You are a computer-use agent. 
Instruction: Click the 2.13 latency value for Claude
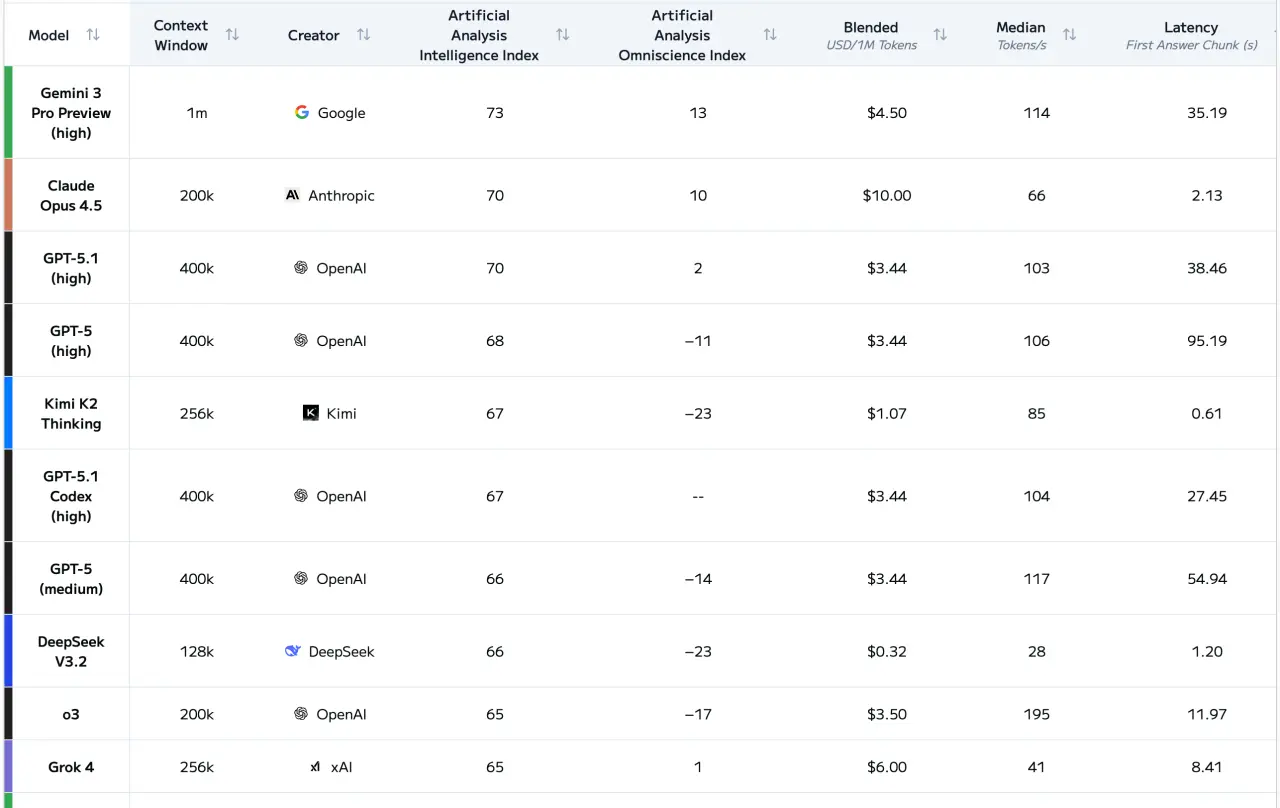click(x=1207, y=195)
